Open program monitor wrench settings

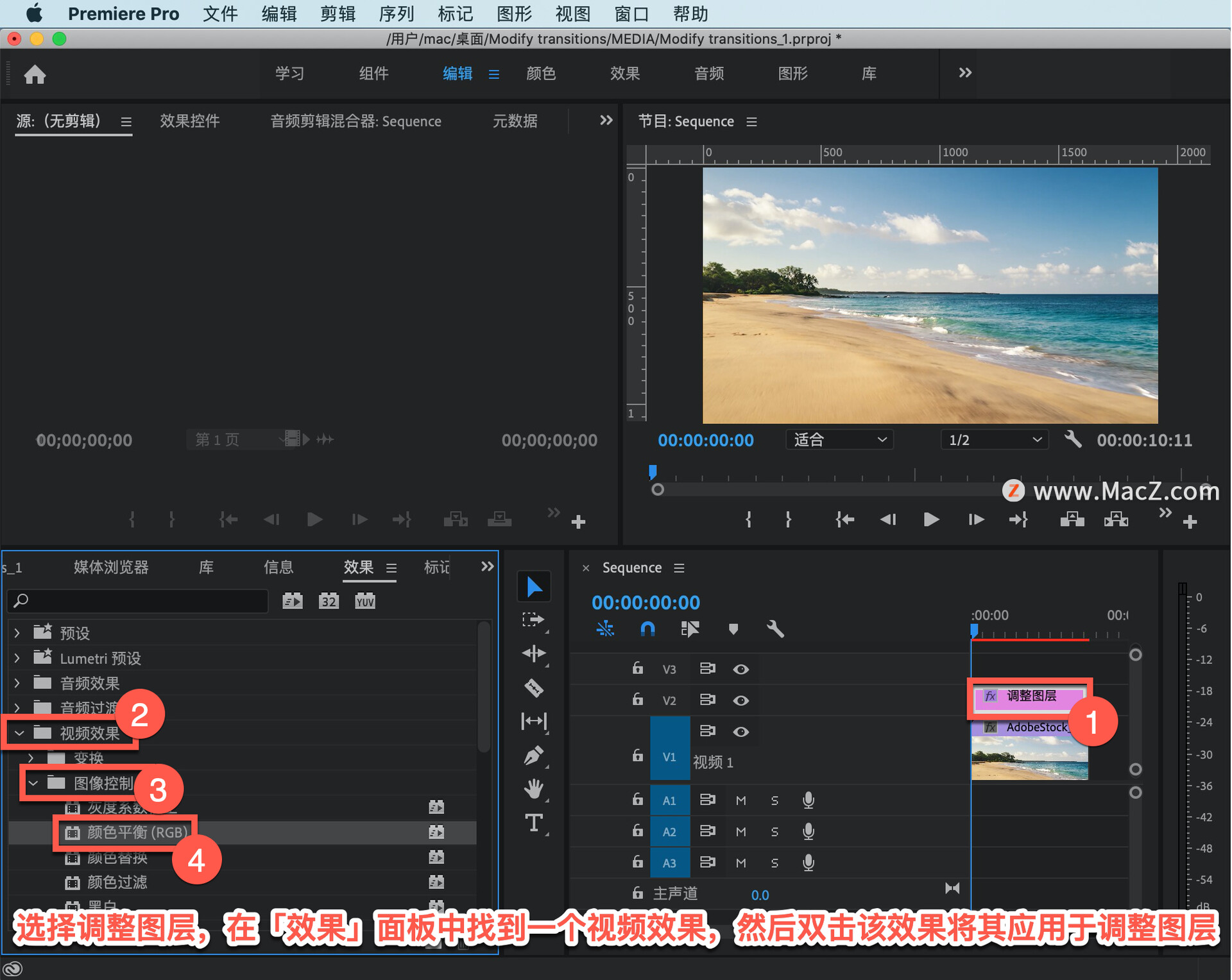(1072, 439)
